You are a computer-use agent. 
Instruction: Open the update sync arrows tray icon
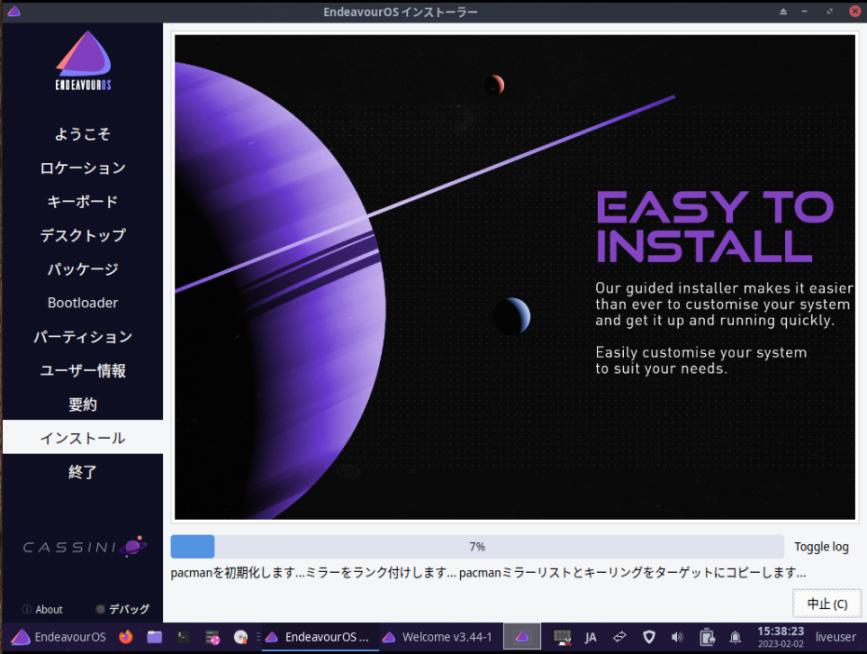(619, 637)
